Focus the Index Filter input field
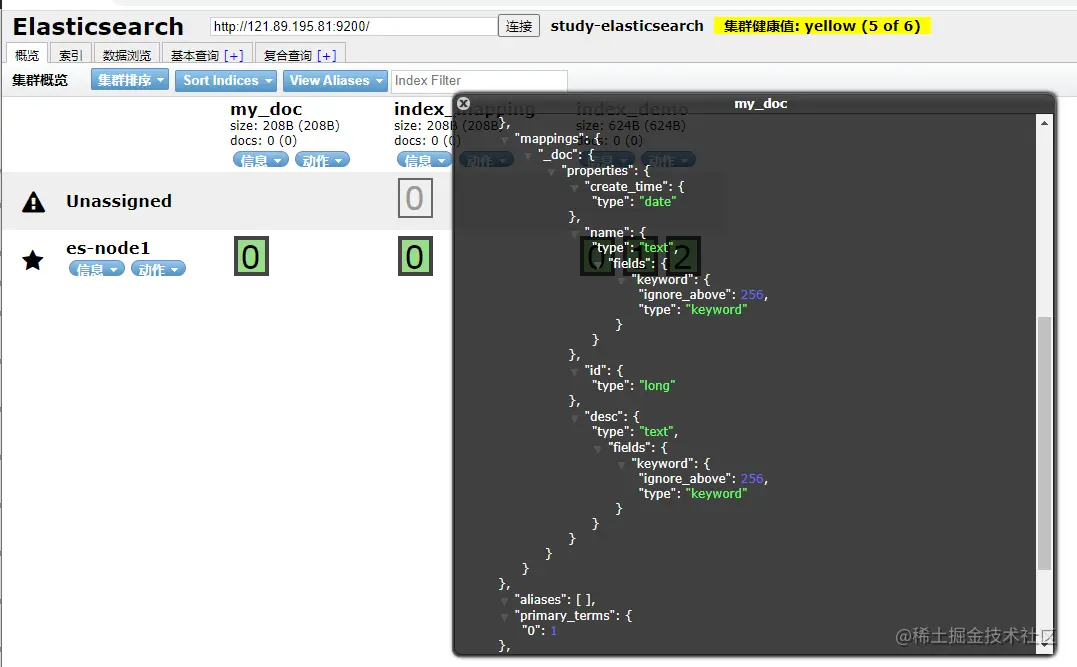This screenshot has width=1077, height=667. [479, 80]
